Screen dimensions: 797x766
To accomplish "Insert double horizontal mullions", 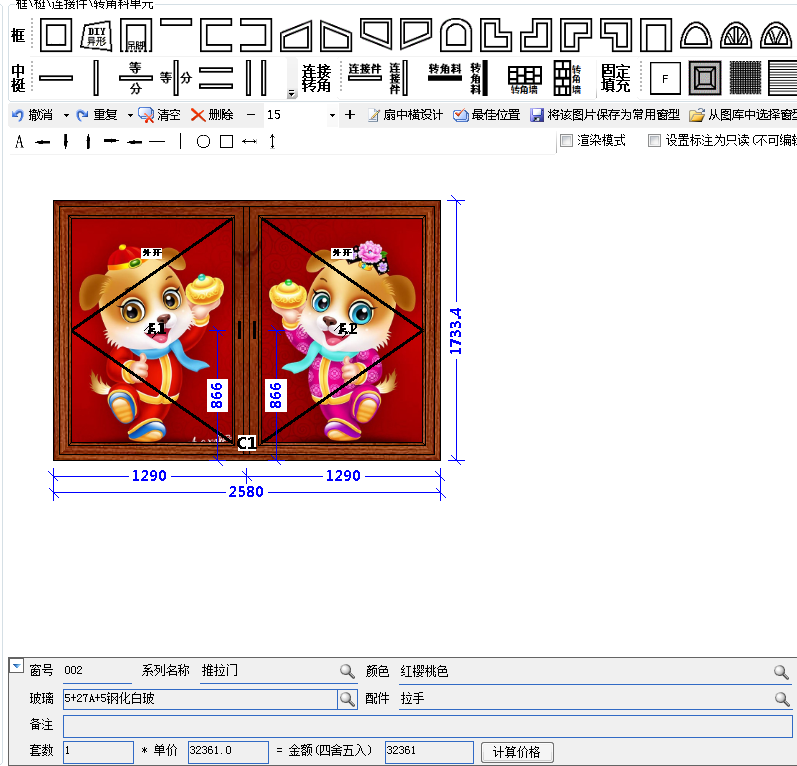I will point(216,78).
